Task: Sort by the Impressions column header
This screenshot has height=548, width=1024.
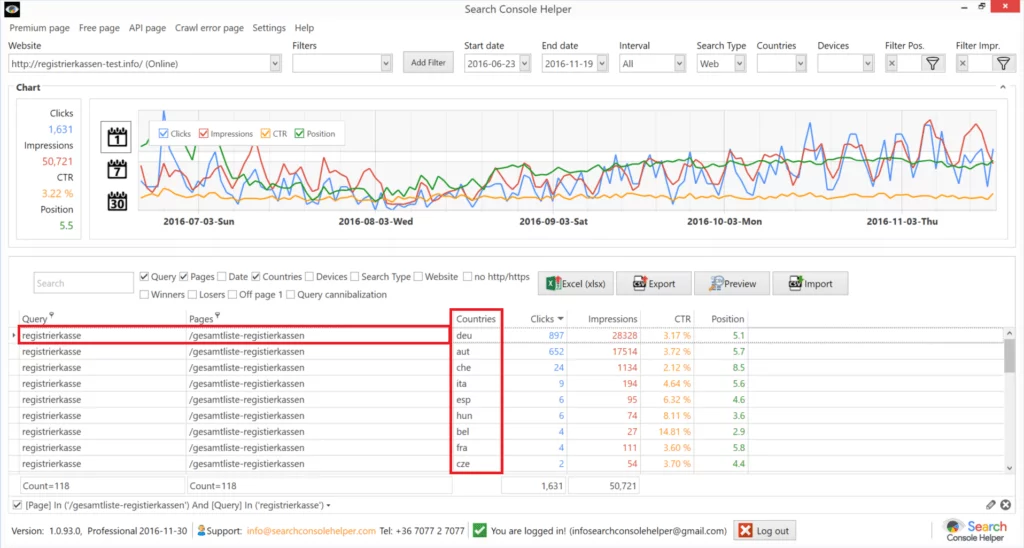Action: click(x=613, y=319)
